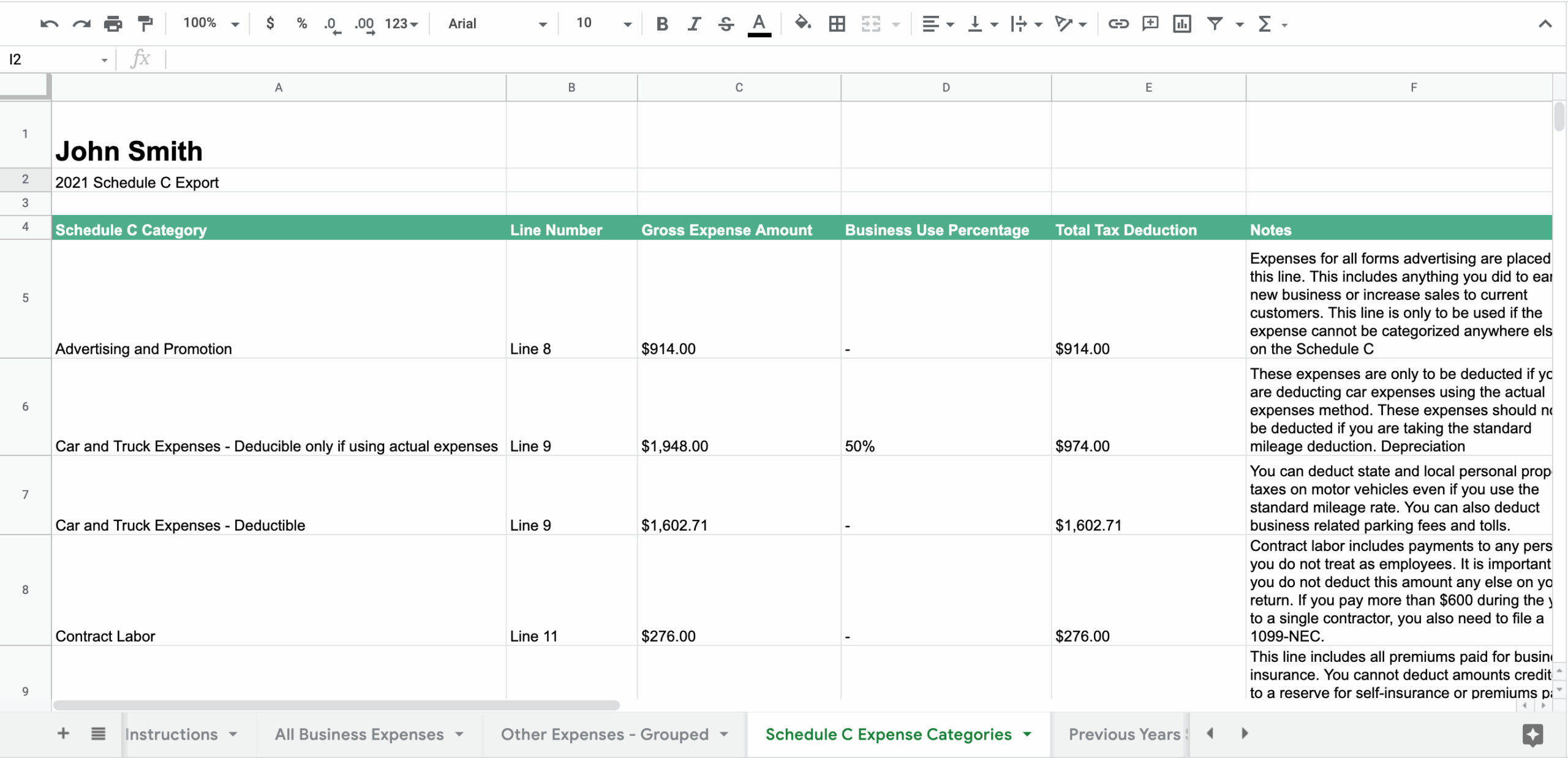Switch to All Business Expenses tab
This screenshot has height=758, width=1568.
coord(359,734)
